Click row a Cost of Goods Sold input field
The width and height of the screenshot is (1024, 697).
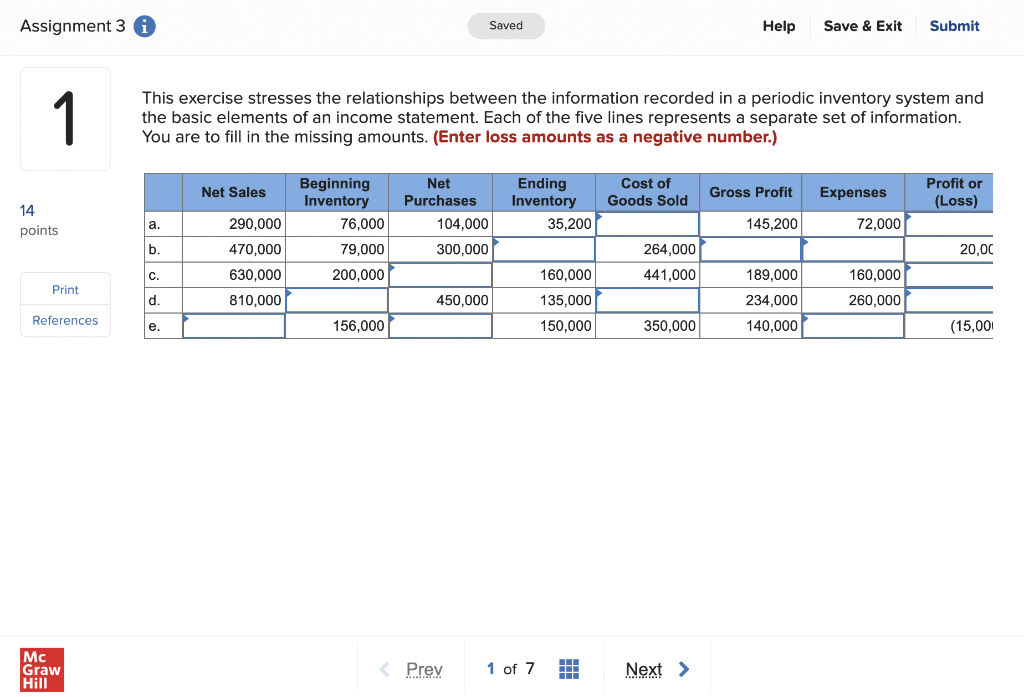pyautogui.click(x=647, y=224)
